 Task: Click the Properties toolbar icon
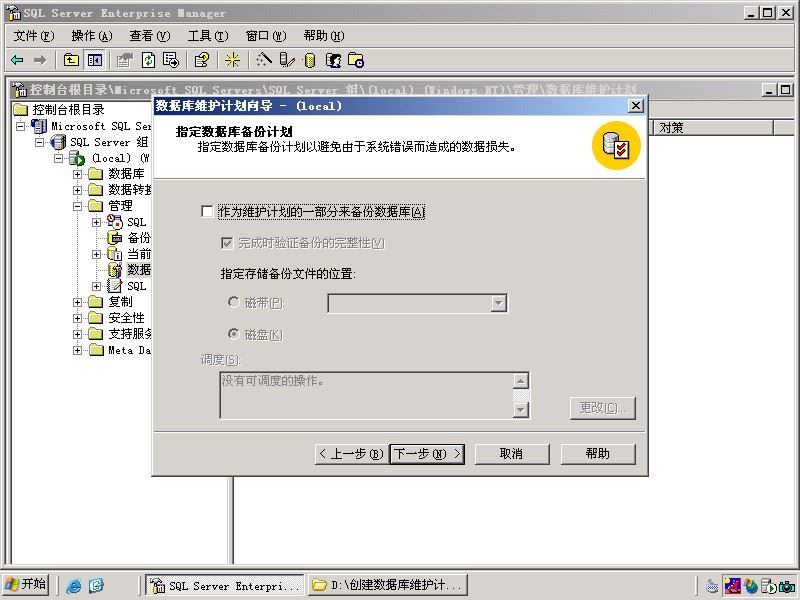pyautogui.click(x=124, y=60)
